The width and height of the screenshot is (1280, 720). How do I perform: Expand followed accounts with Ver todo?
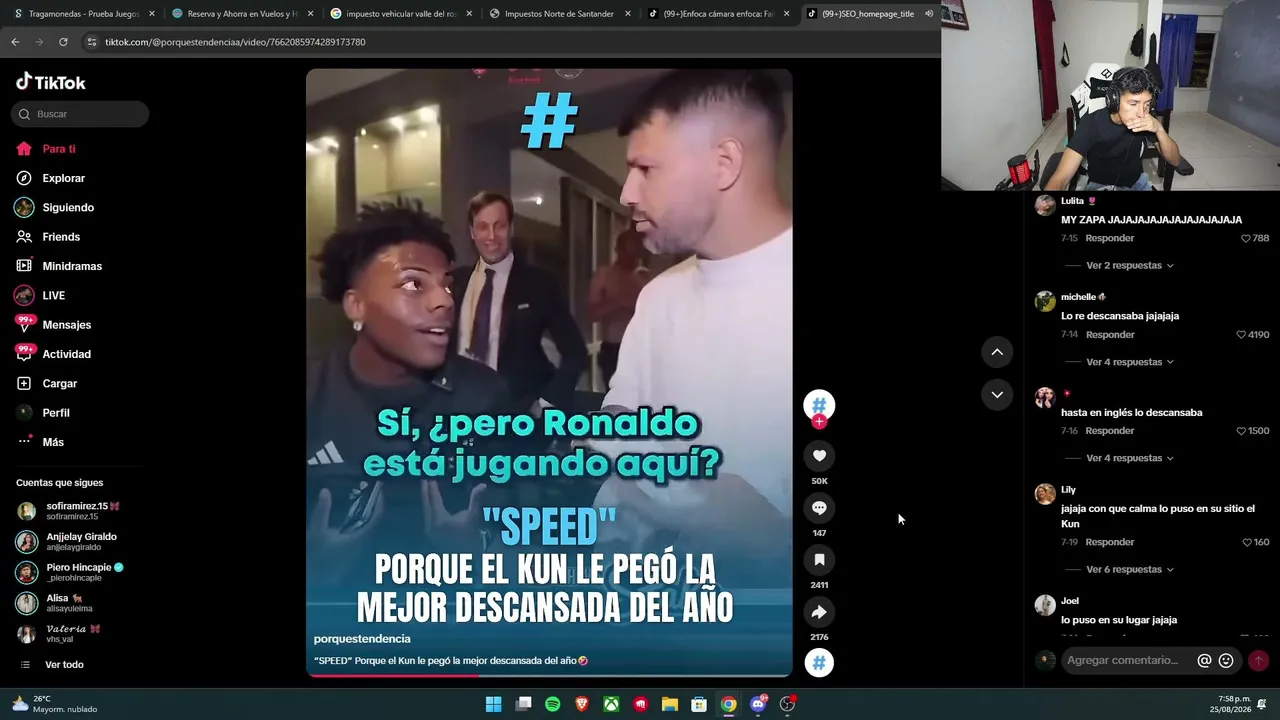64,664
